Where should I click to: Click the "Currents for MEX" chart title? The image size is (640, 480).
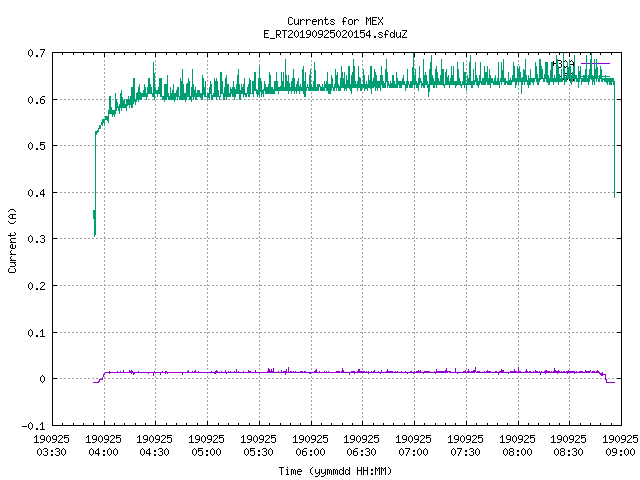pyautogui.click(x=335, y=21)
